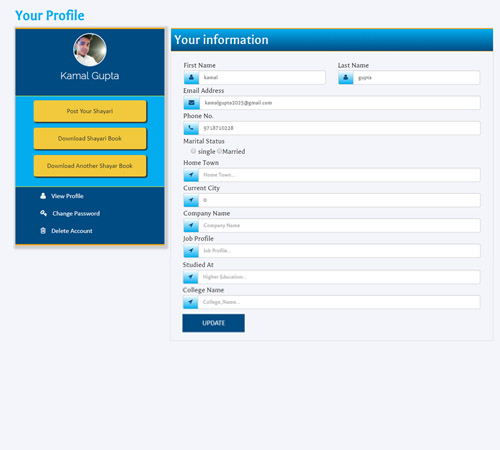Select the Married radio button
This screenshot has width=500, height=450.
(x=219, y=151)
